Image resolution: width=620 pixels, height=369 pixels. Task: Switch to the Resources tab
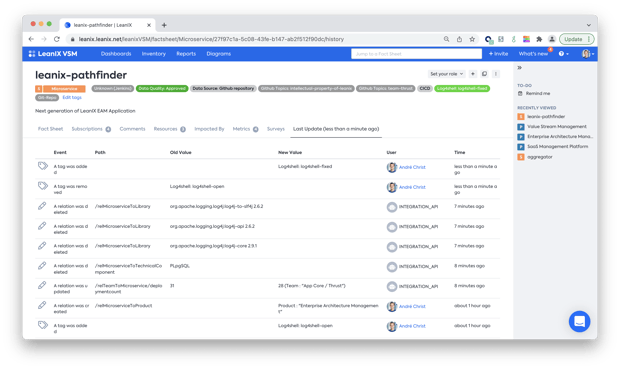[x=170, y=129]
